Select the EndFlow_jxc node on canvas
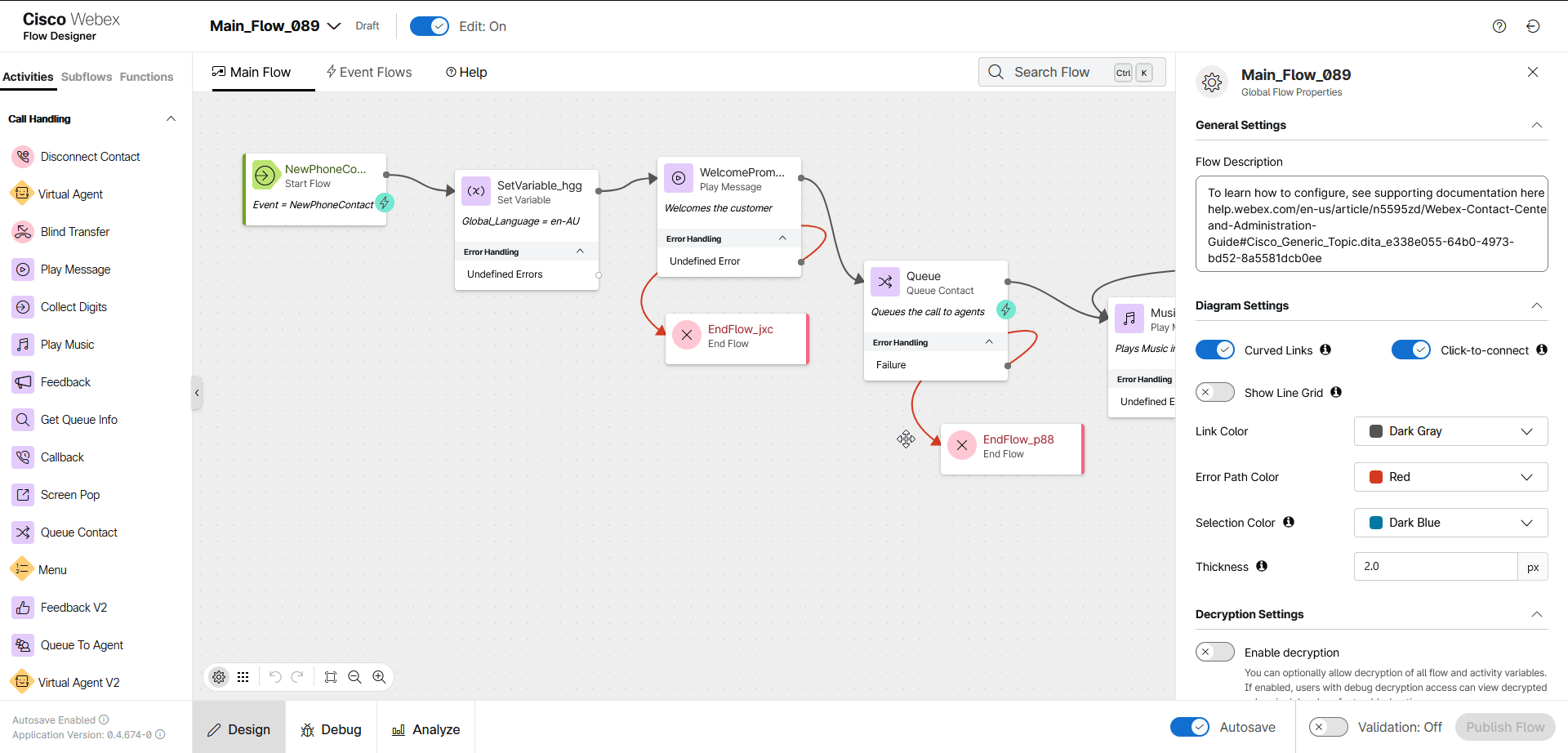Screen dimensions: 1568x753 737,338
